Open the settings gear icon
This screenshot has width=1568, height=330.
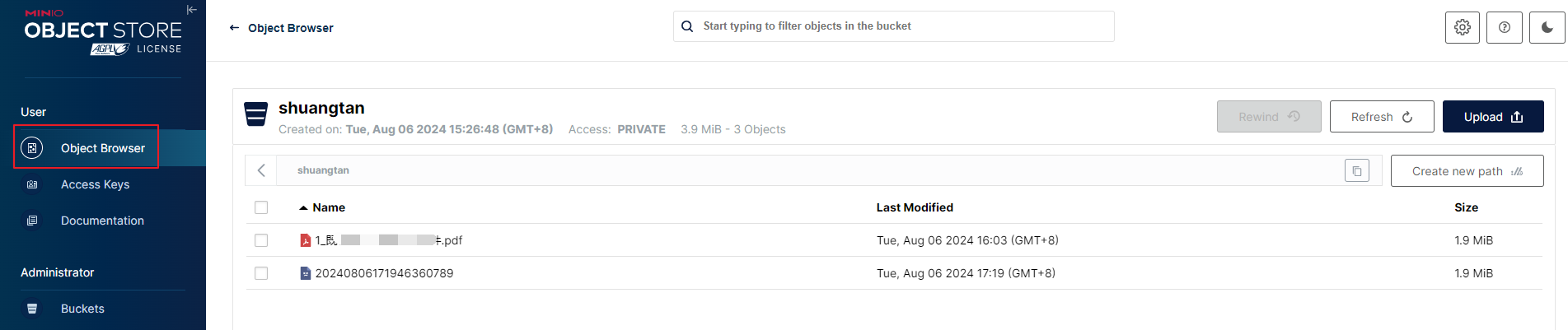pyautogui.click(x=1463, y=27)
